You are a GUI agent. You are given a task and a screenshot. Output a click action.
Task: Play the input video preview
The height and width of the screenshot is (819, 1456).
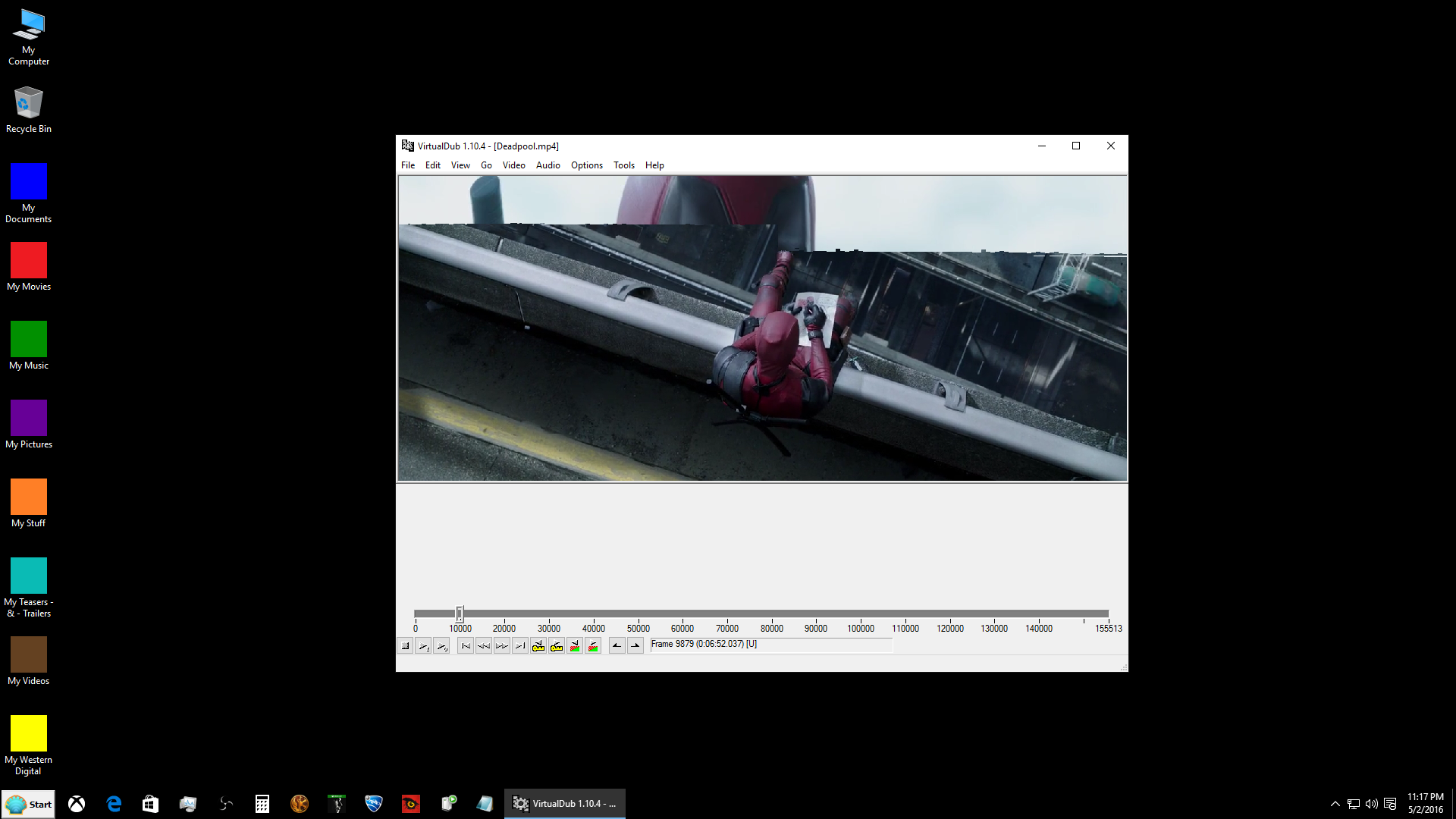click(x=424, y=646)
